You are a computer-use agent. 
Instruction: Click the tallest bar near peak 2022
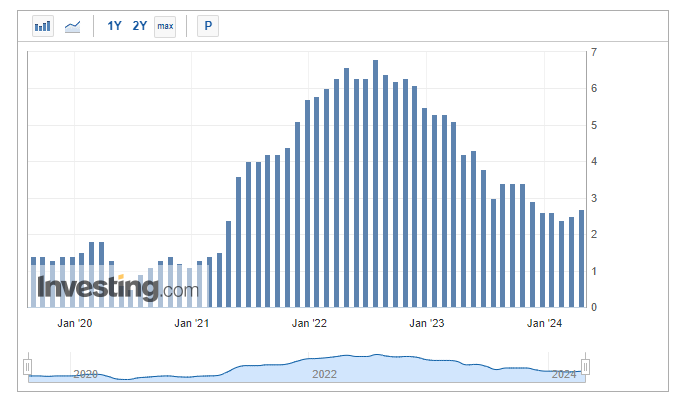[x=375, y=183]
